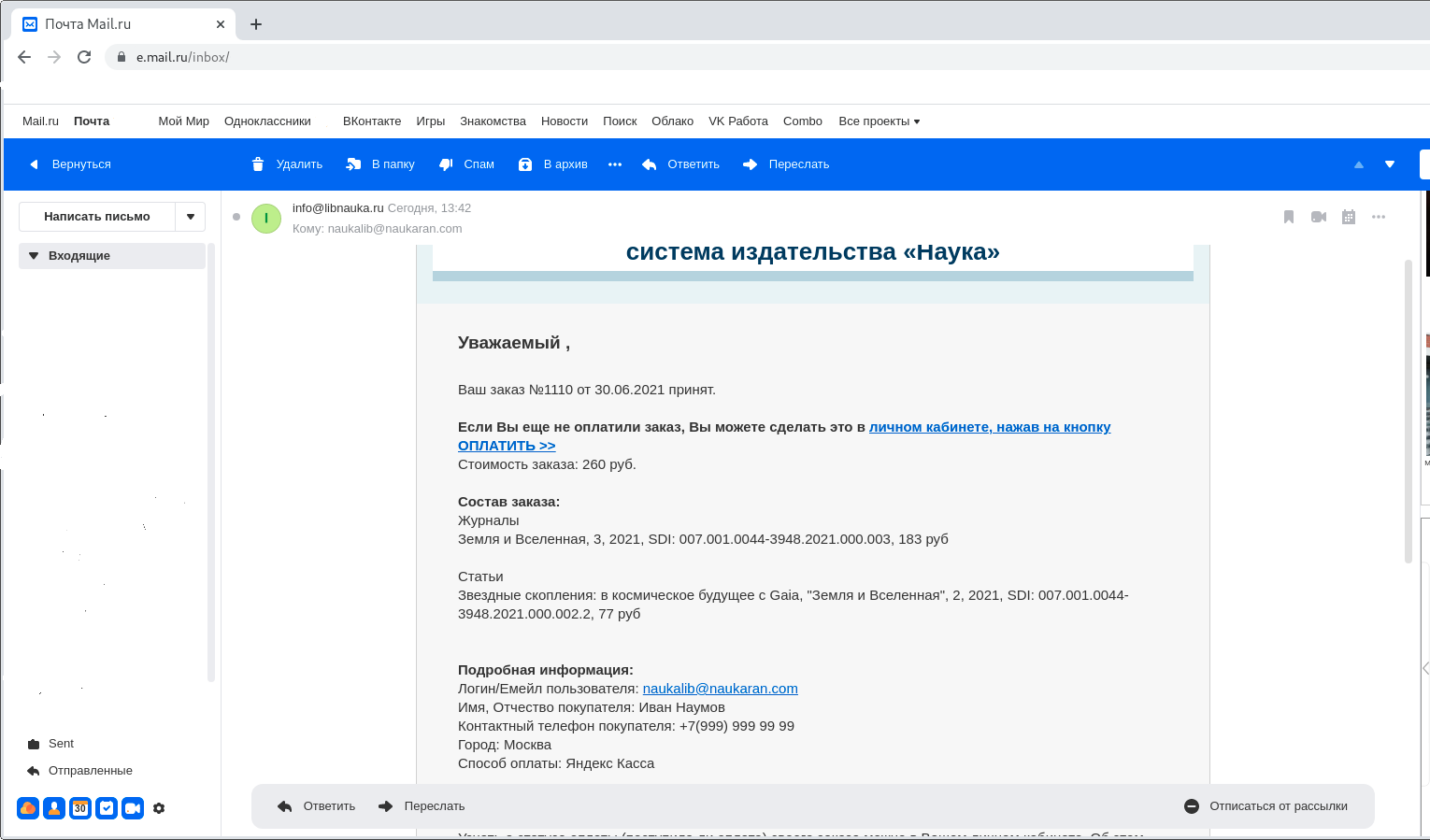Open Мой Мир in the portal bar

[x=184, y=121]
